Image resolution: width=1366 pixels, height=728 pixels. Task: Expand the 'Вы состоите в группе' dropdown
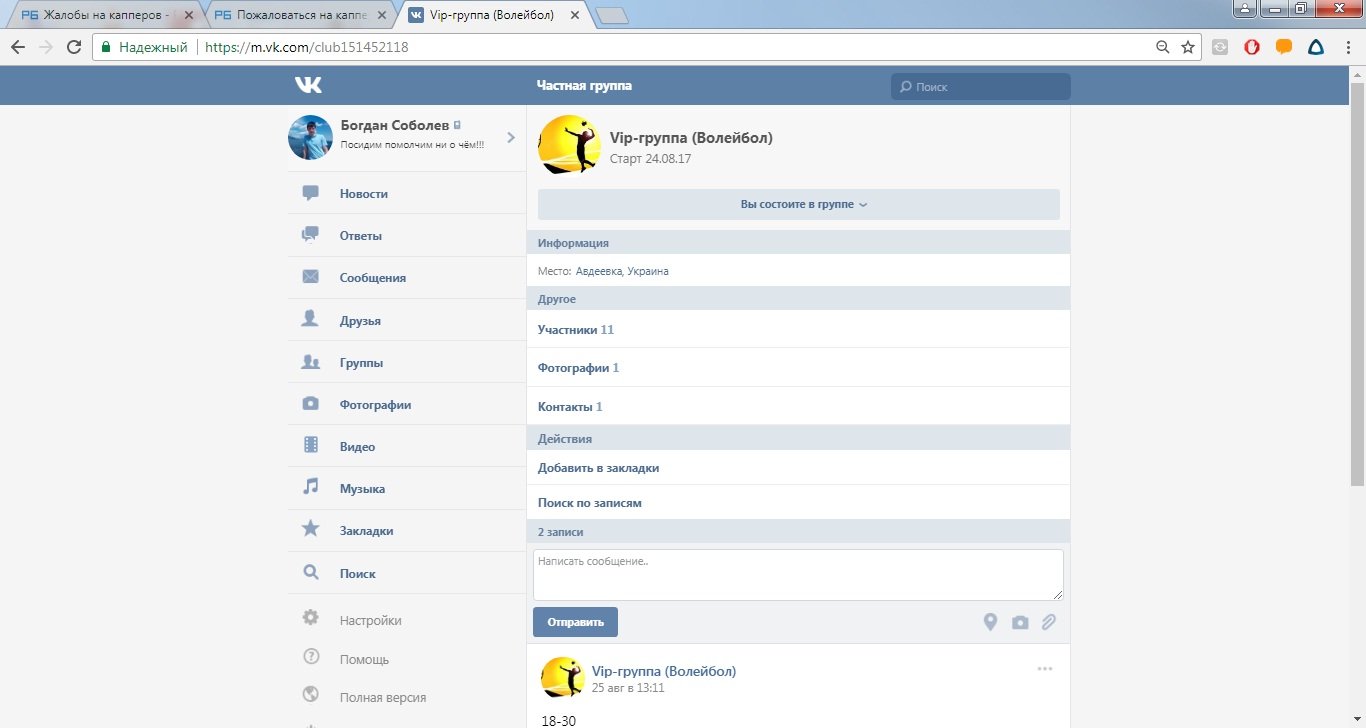point(798,204)
